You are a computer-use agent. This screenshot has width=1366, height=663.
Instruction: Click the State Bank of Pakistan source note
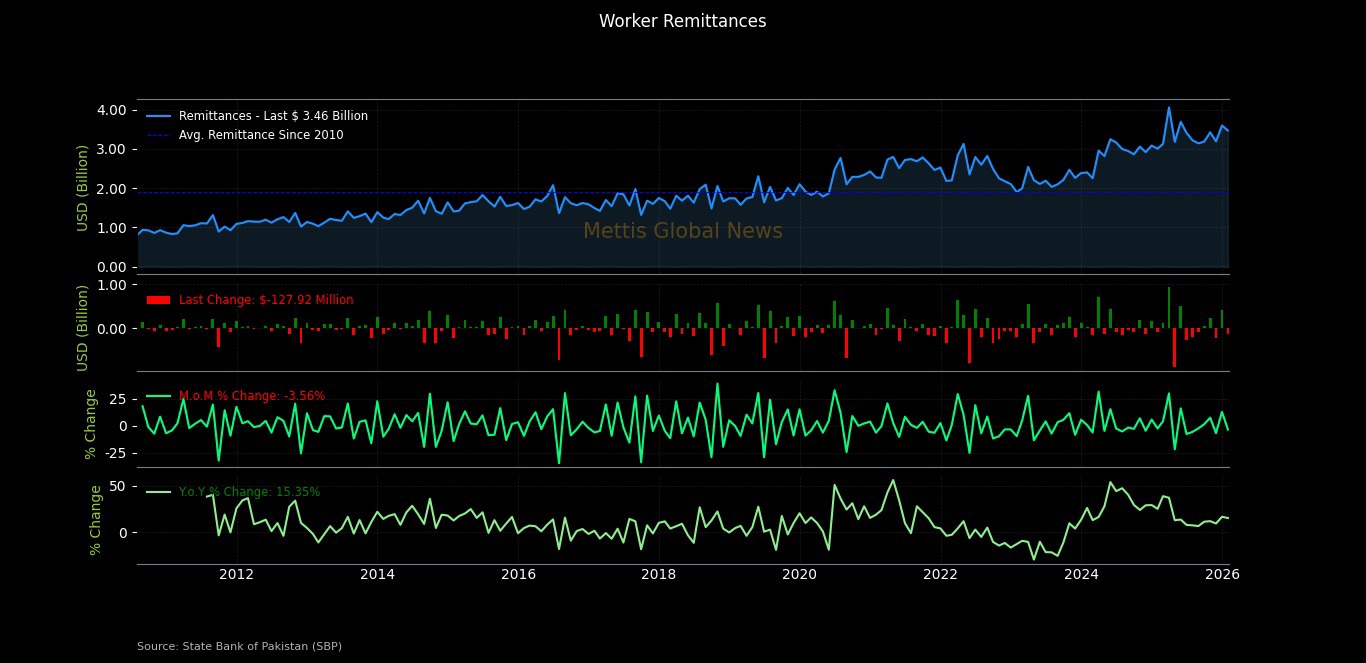click(239, 647)
